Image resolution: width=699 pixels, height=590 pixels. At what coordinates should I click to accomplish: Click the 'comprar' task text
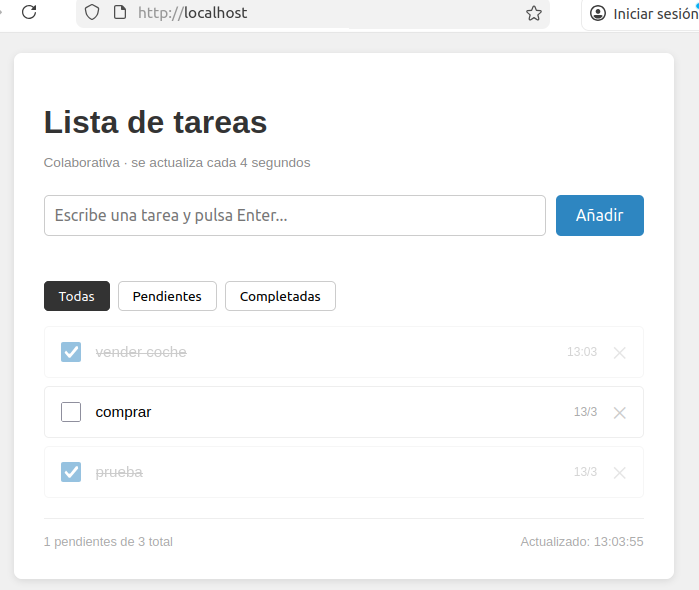coord(123,412)
